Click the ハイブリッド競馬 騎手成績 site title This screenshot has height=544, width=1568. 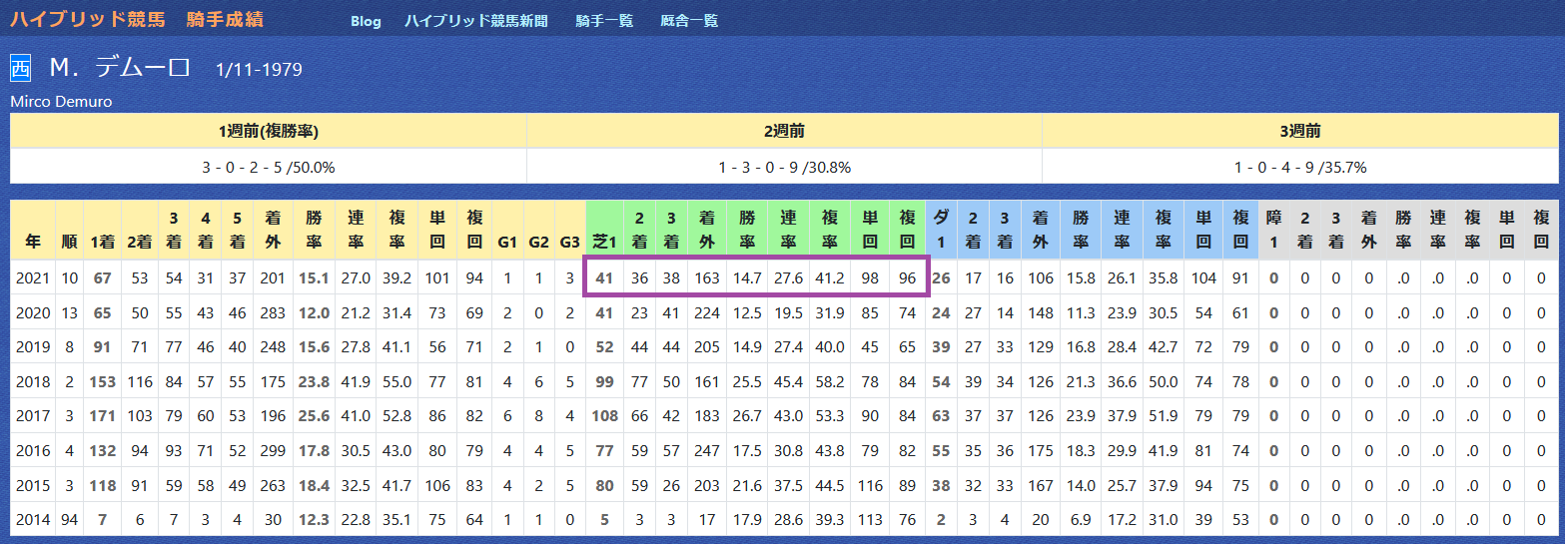pos(137,19)
